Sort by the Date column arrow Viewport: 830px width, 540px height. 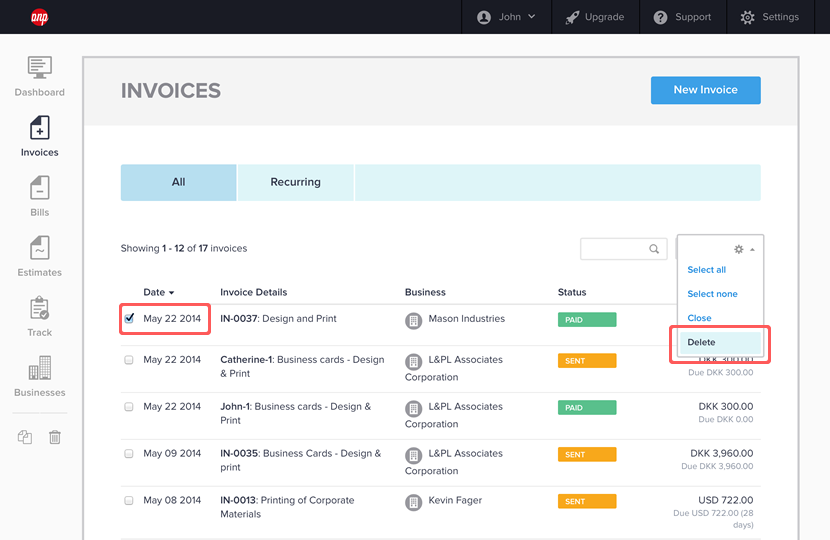171,293
